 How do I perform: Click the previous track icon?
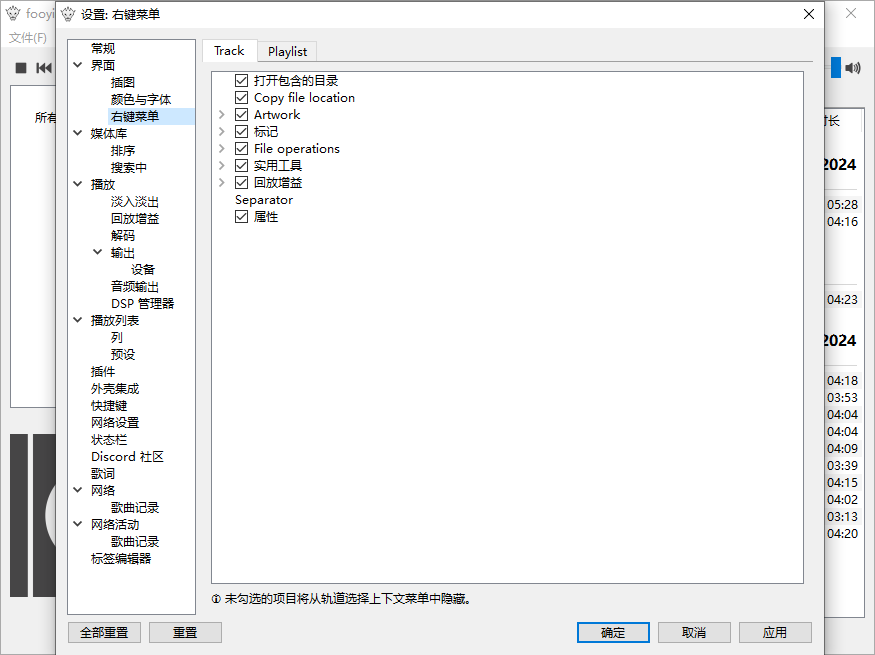tap(43, 68)
